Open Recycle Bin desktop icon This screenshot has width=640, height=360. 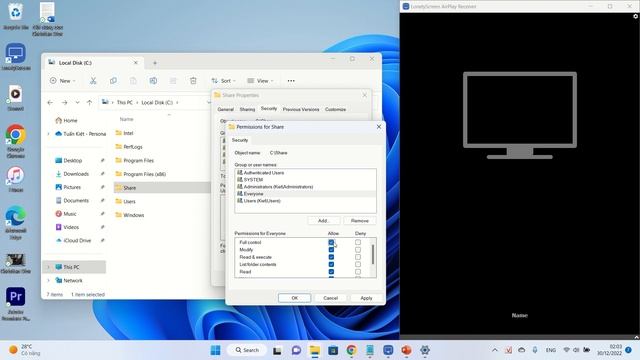16,16
